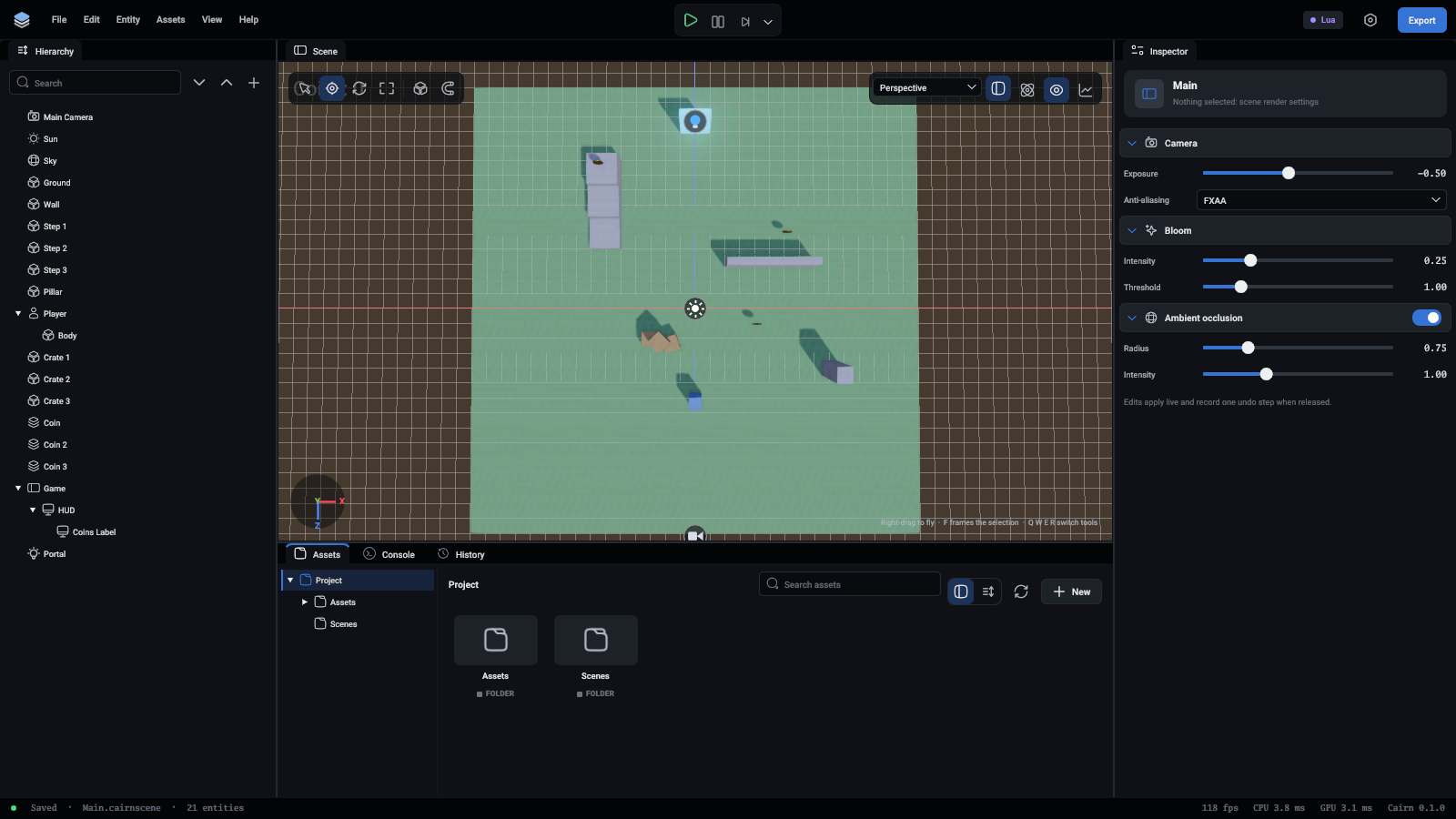Pause playback with the pause icon
Screen dimensions: 1456x819
718,21
